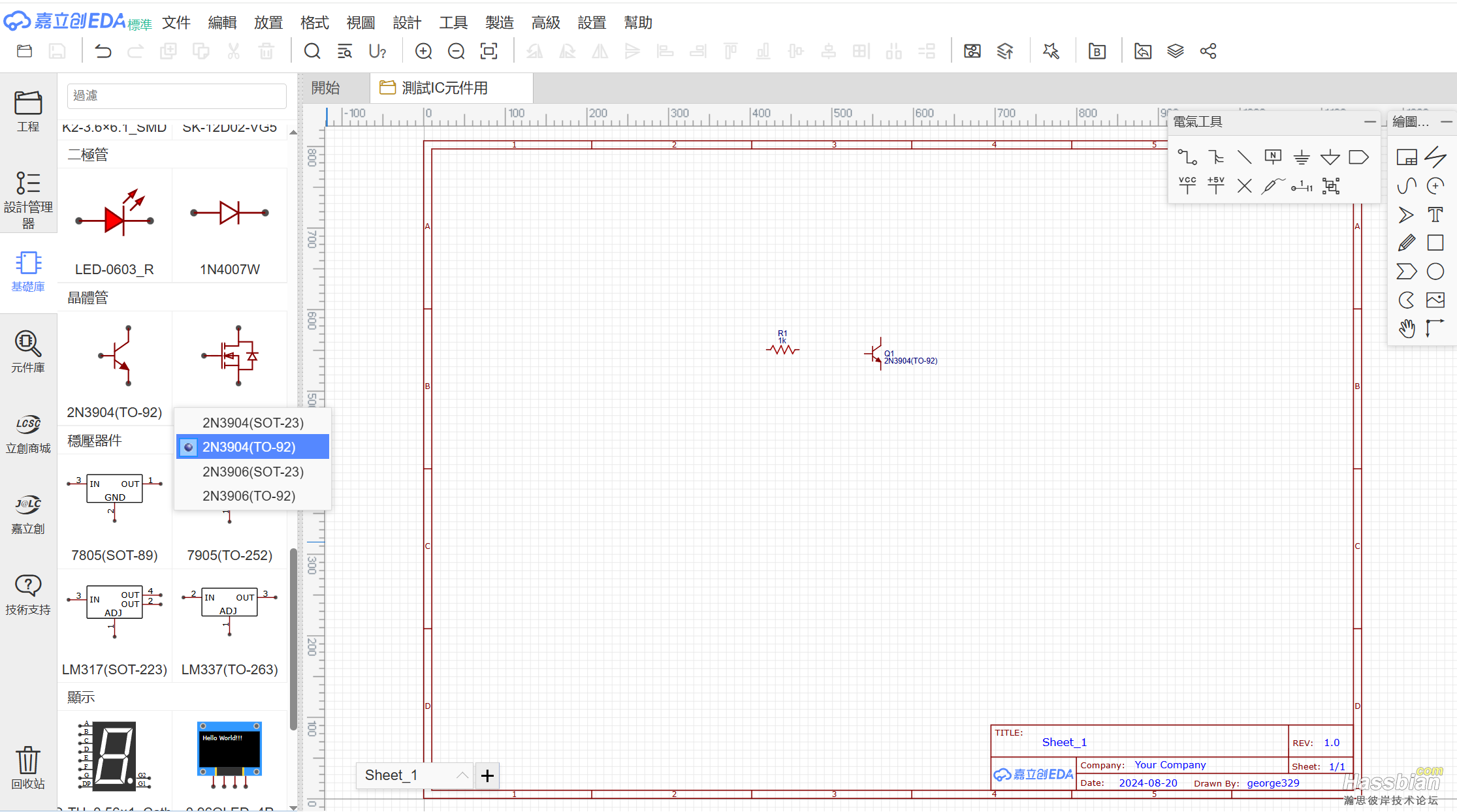Choose 2N3906(TO-92) from the popup list

pos(253,496)
